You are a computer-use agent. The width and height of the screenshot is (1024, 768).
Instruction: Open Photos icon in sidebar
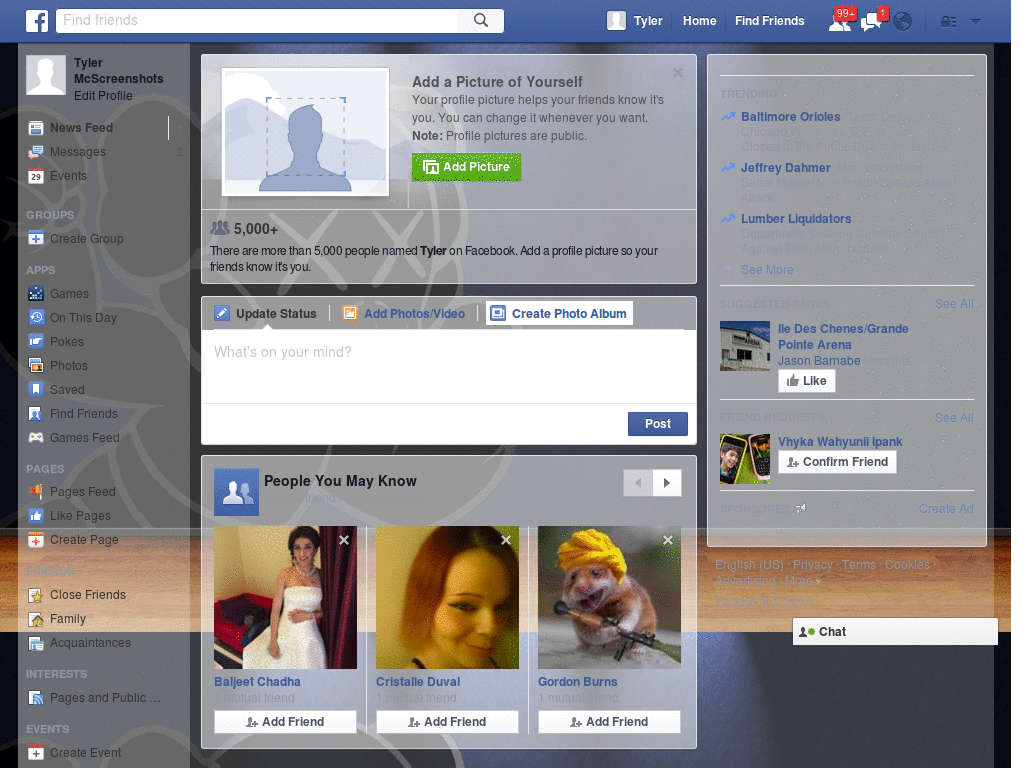[x=36, y=365]
